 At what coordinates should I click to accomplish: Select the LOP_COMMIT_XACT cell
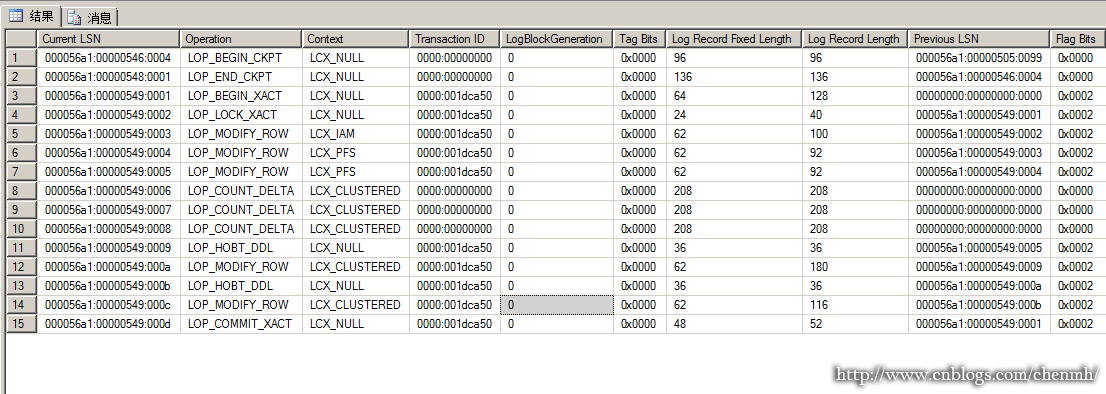[241, 324]
